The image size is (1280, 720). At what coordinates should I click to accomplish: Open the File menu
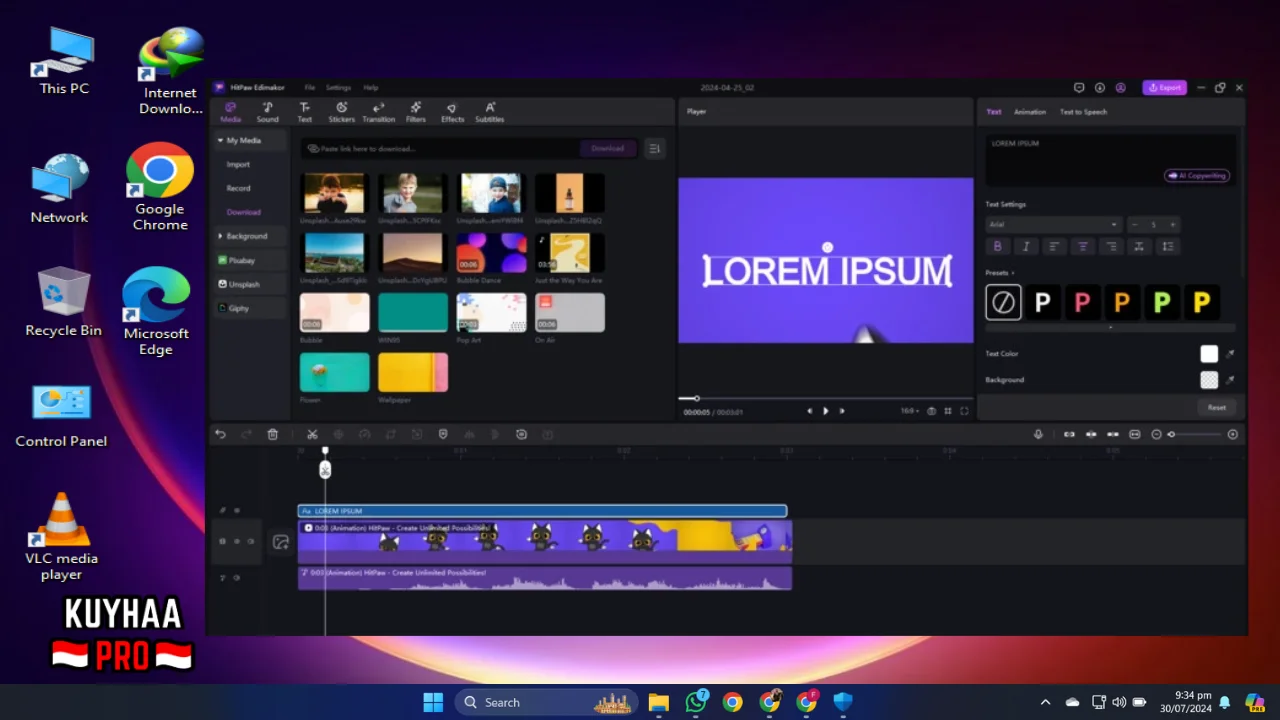310,88
